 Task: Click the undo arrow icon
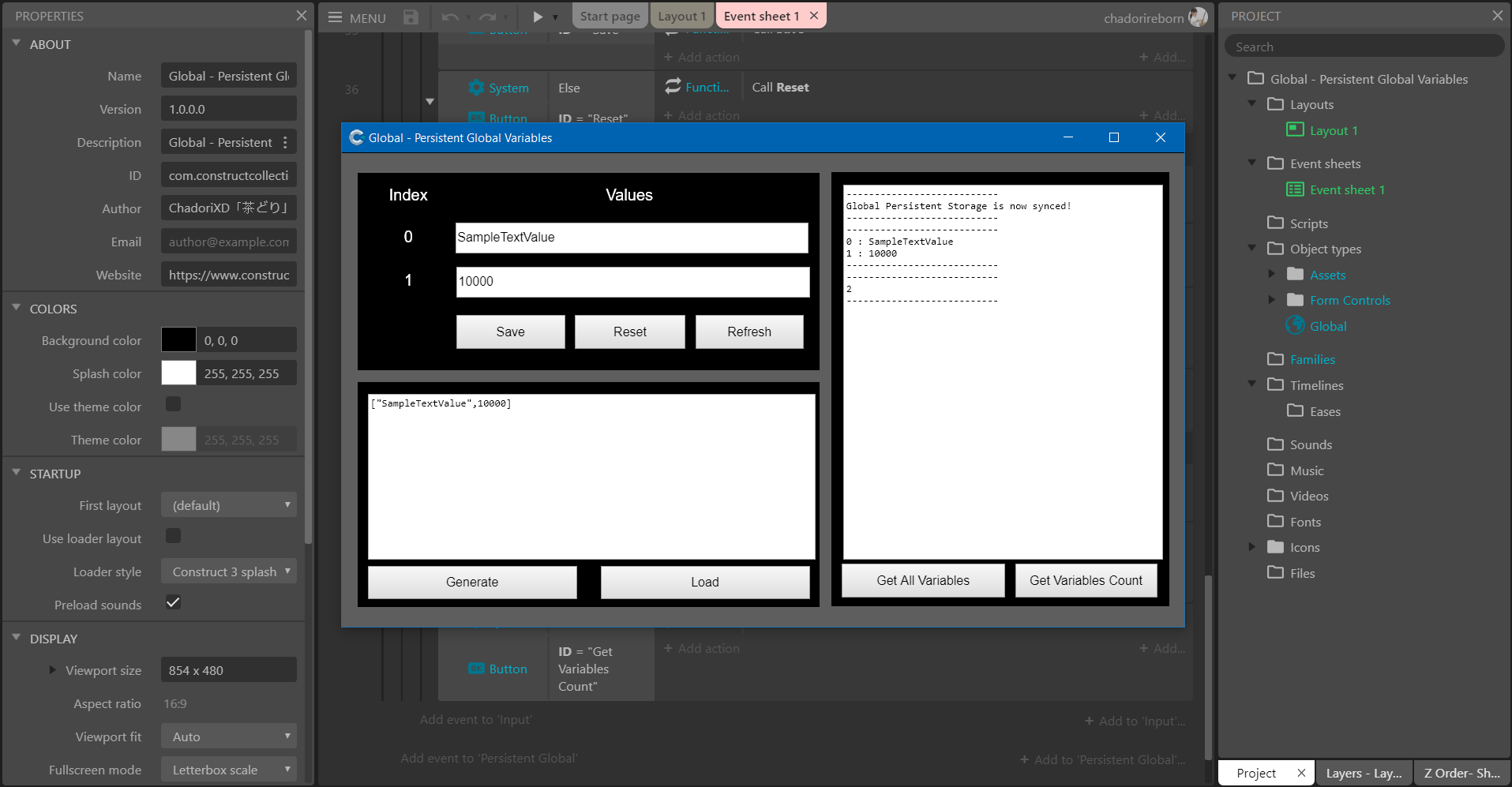click(x=450, y=17)
